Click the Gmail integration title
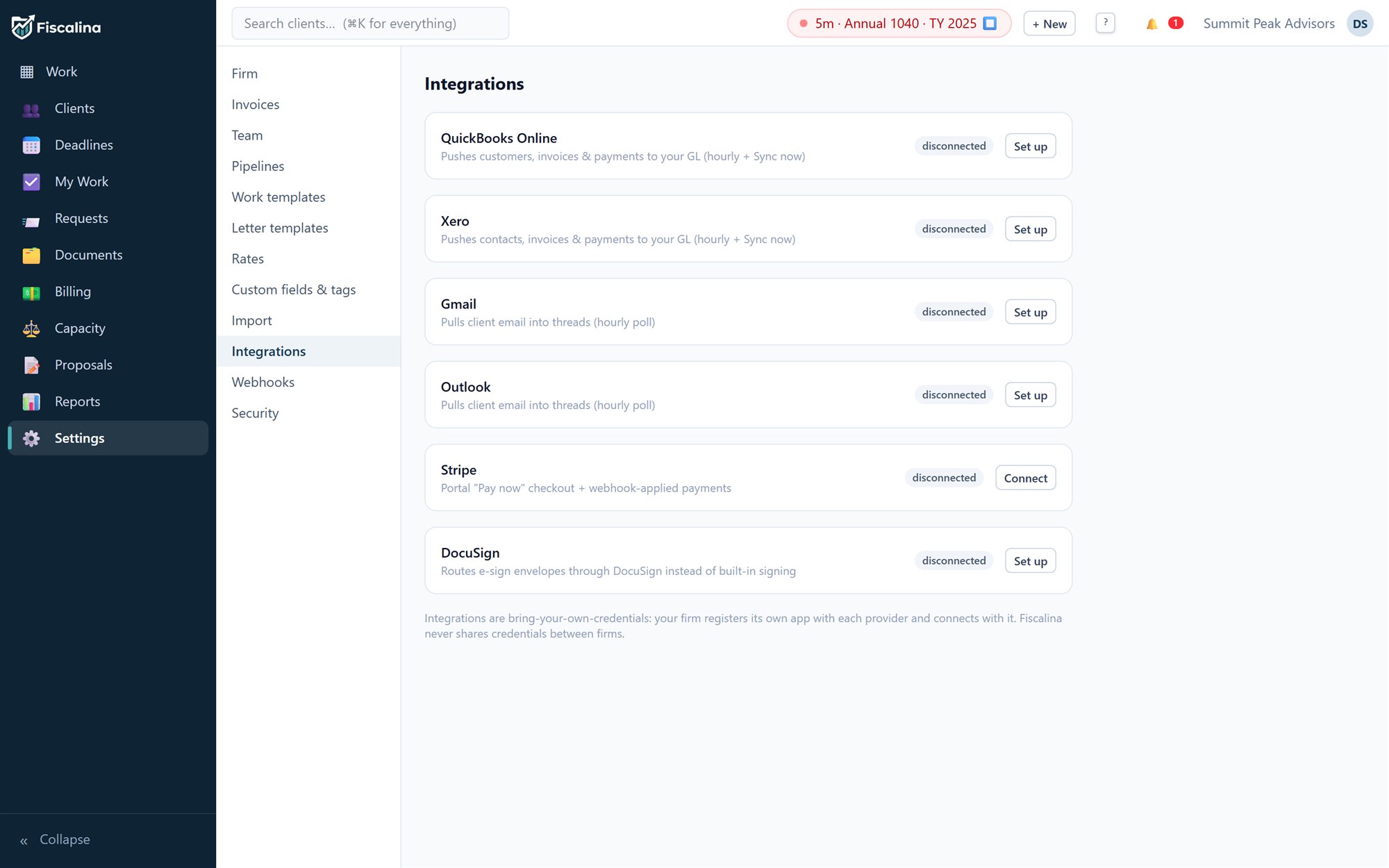 pyautogui.click(x=458, y=304)
